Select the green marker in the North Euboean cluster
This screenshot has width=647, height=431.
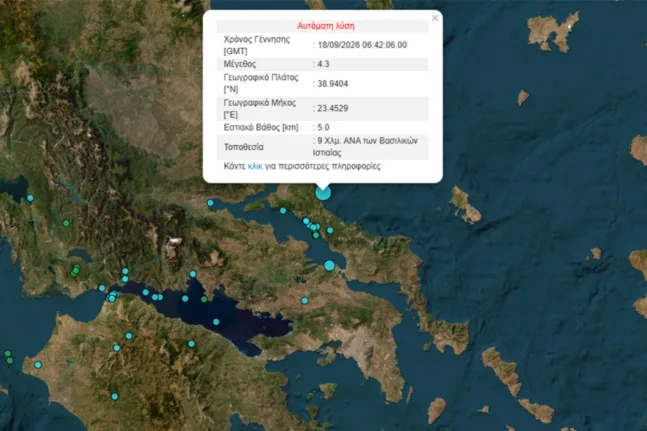pyautogui.click(x=316, y=235)
